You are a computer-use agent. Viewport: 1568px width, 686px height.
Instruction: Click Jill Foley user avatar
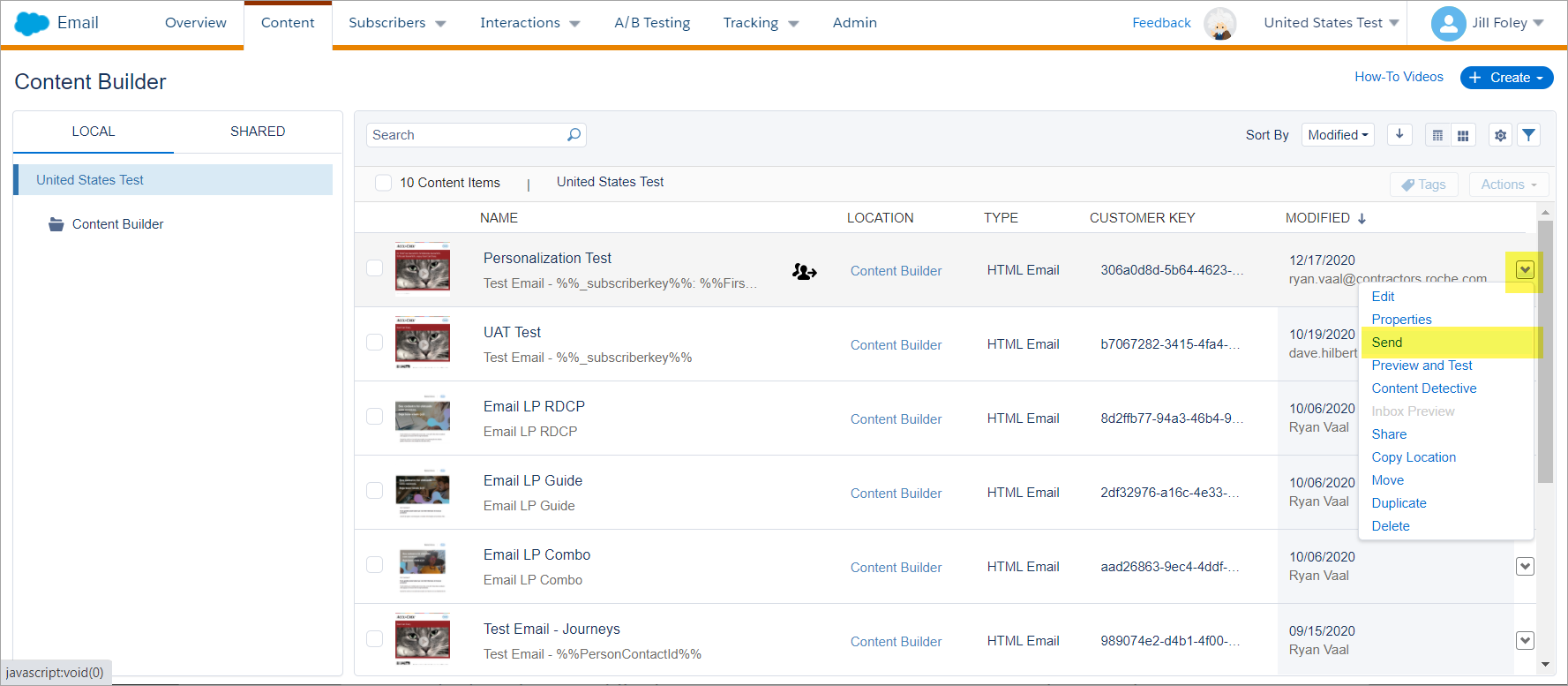tap(1448, 24)
